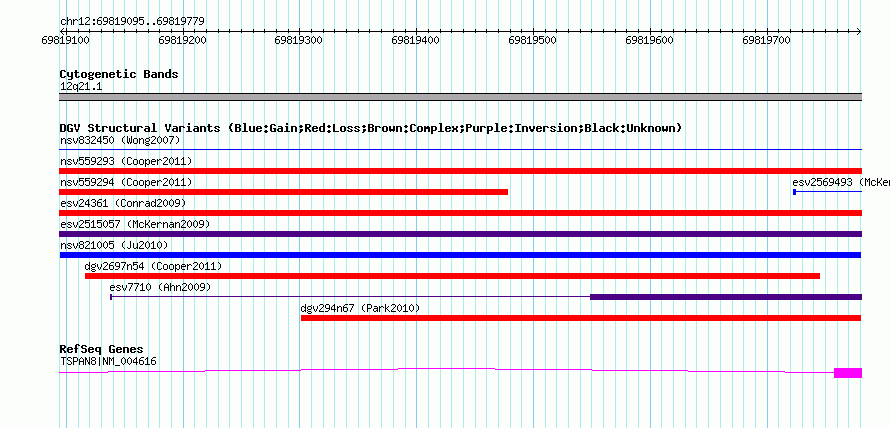The width and height of the screenshot is (890, 428).
Task: Select the blue nsv821005 gain bar
Action: click(x=460, y=255)
